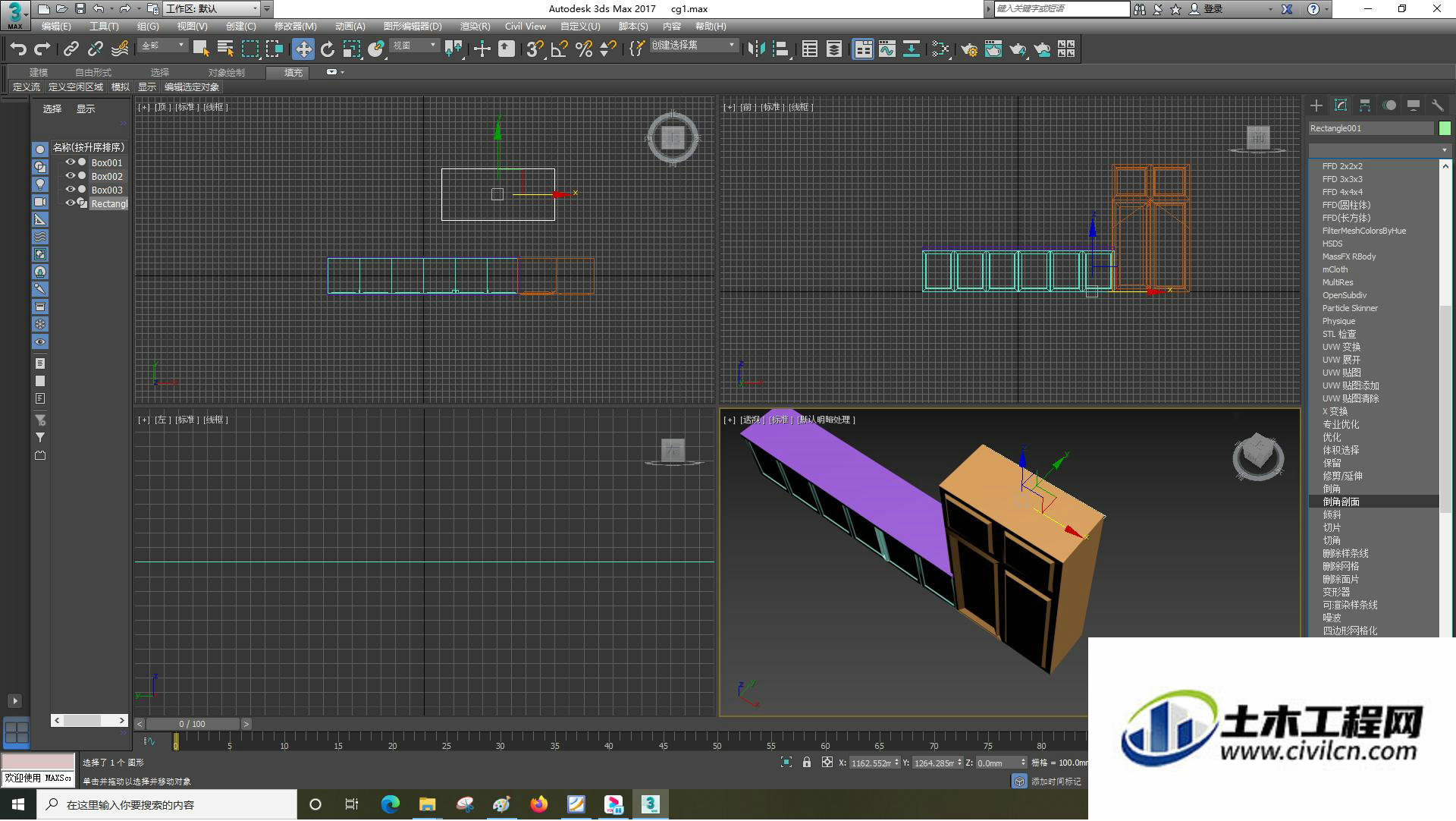The height and width of the screenshot is (821, 1456).
Task: Click the Select and Place tool
Action: pyautogui.click(x=376, y=49)
